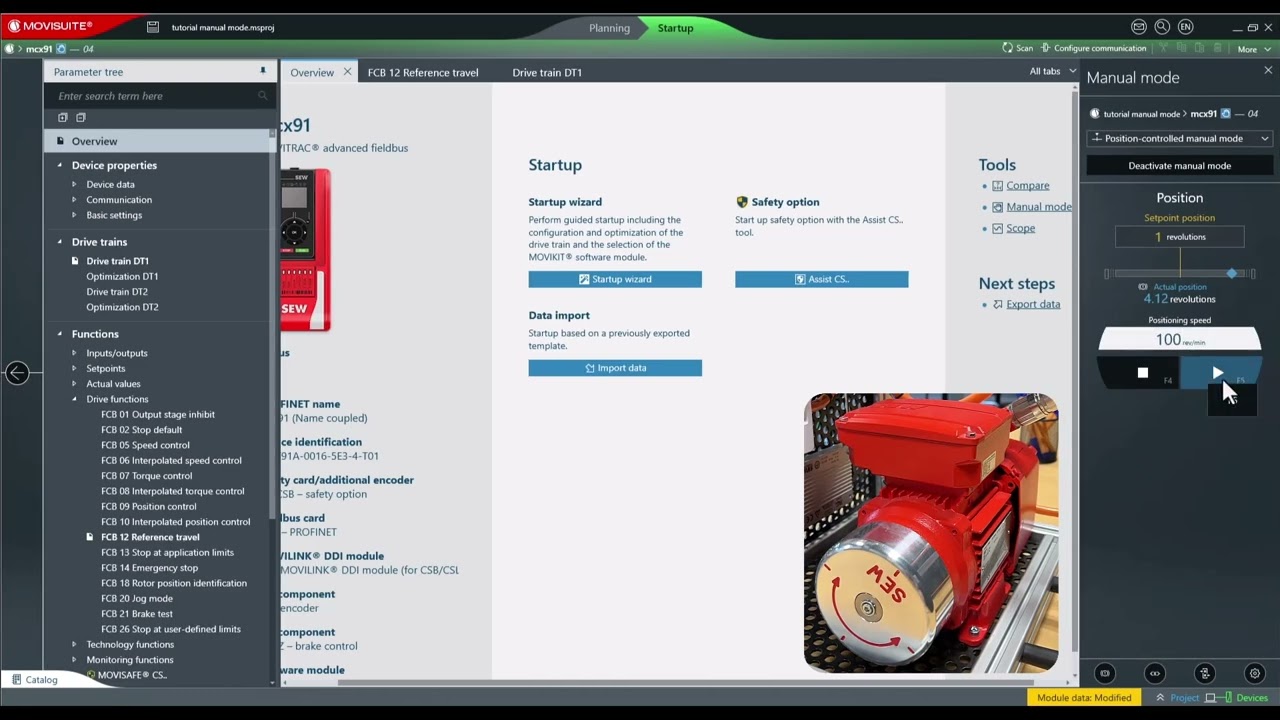Screen dimensions: 1280x720
Task: Click the Cut scissors toolbar icon
Action: (1162, 48)
